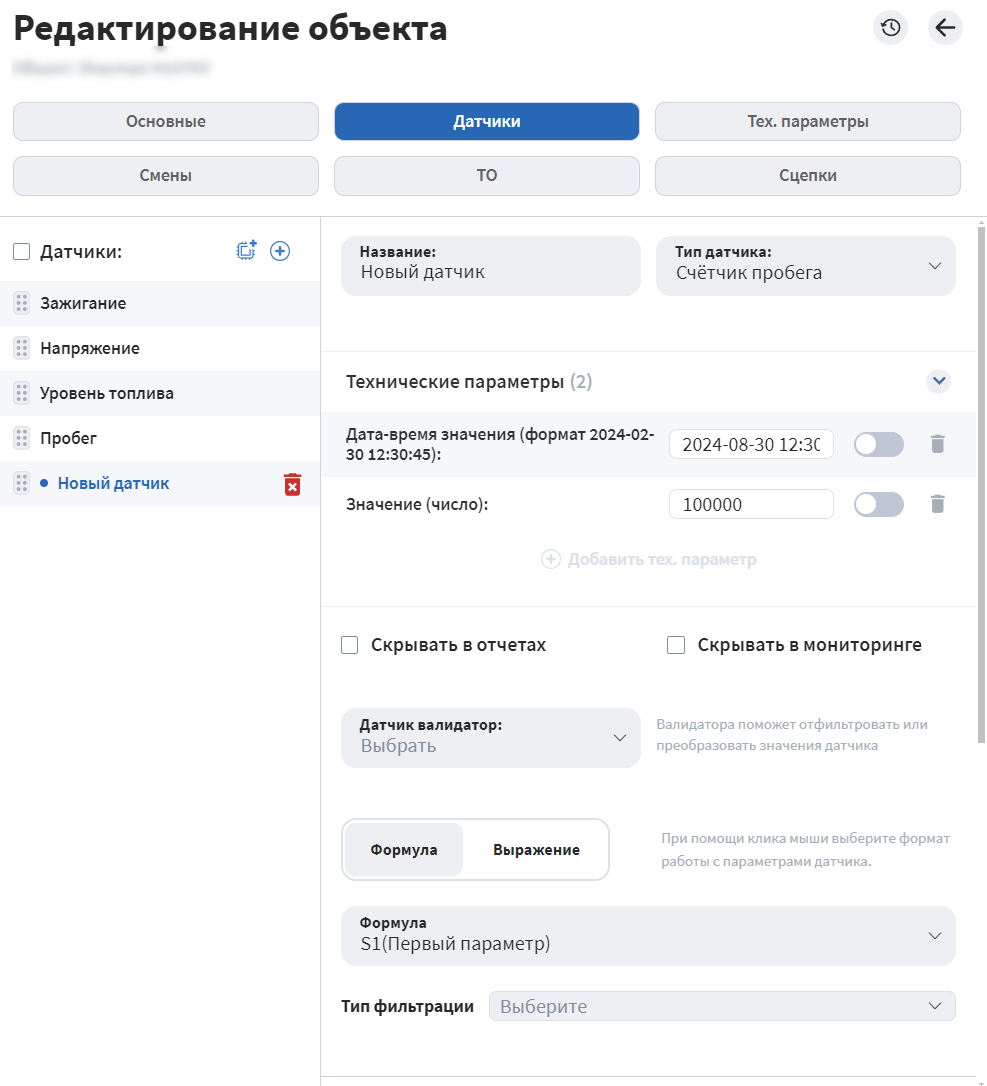The image size is (987, 1086).
Task: Delete the Дата-время значения parameter
Action: (x=937, y=444)
